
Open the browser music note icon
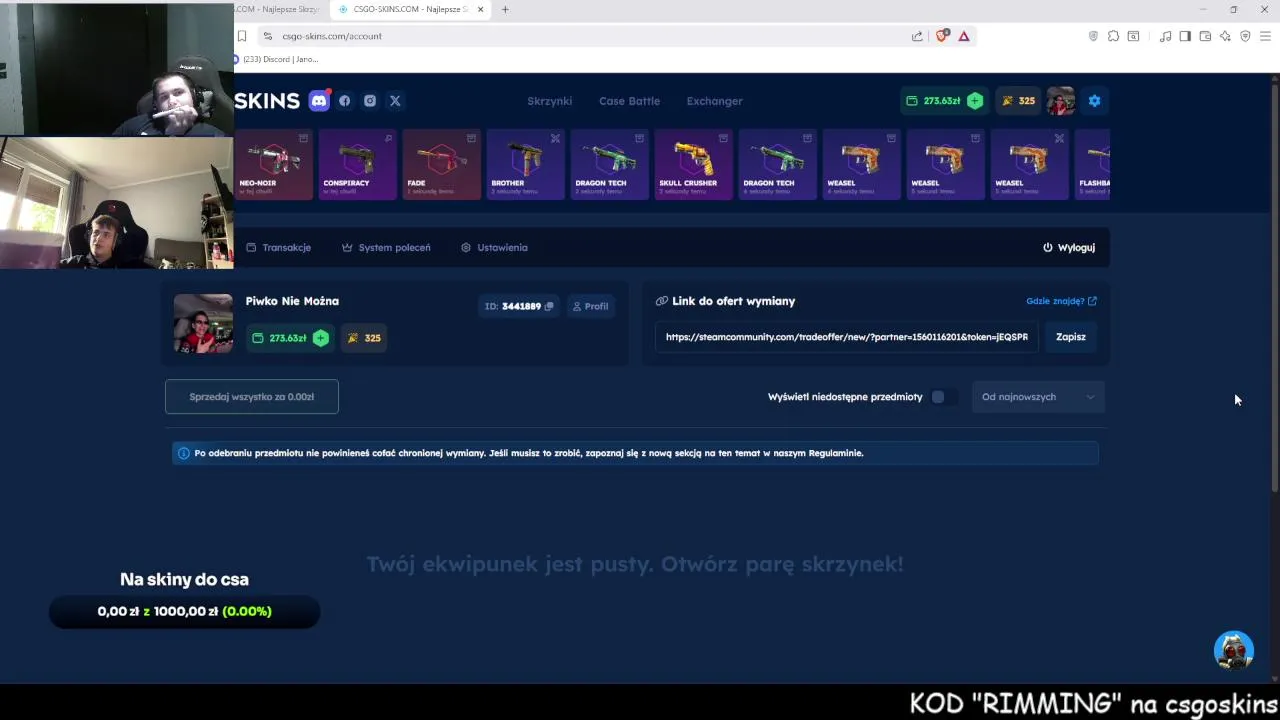coord(1165,36)
